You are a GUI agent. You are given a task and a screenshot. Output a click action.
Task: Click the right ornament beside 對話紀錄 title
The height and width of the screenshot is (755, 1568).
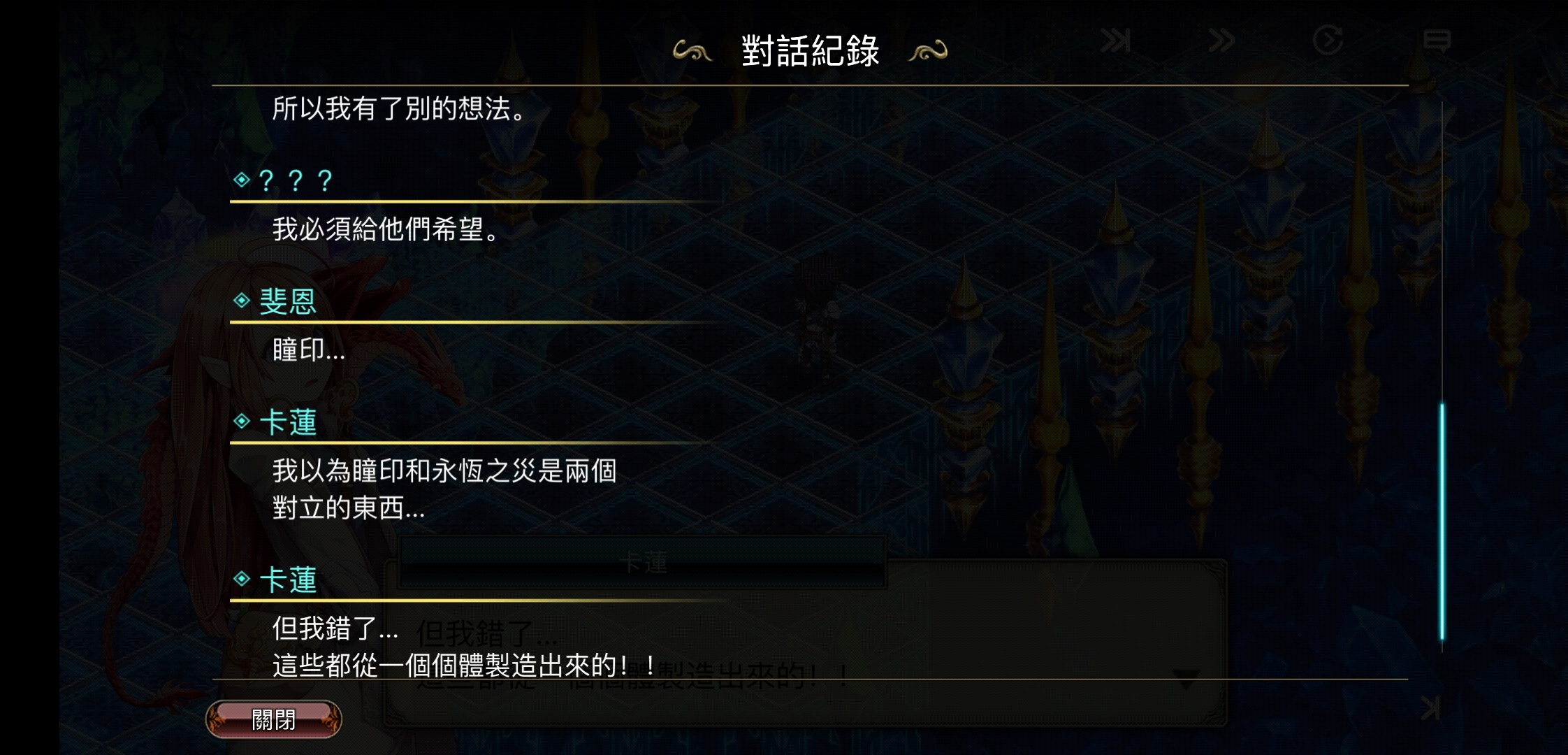click(928, 52)
